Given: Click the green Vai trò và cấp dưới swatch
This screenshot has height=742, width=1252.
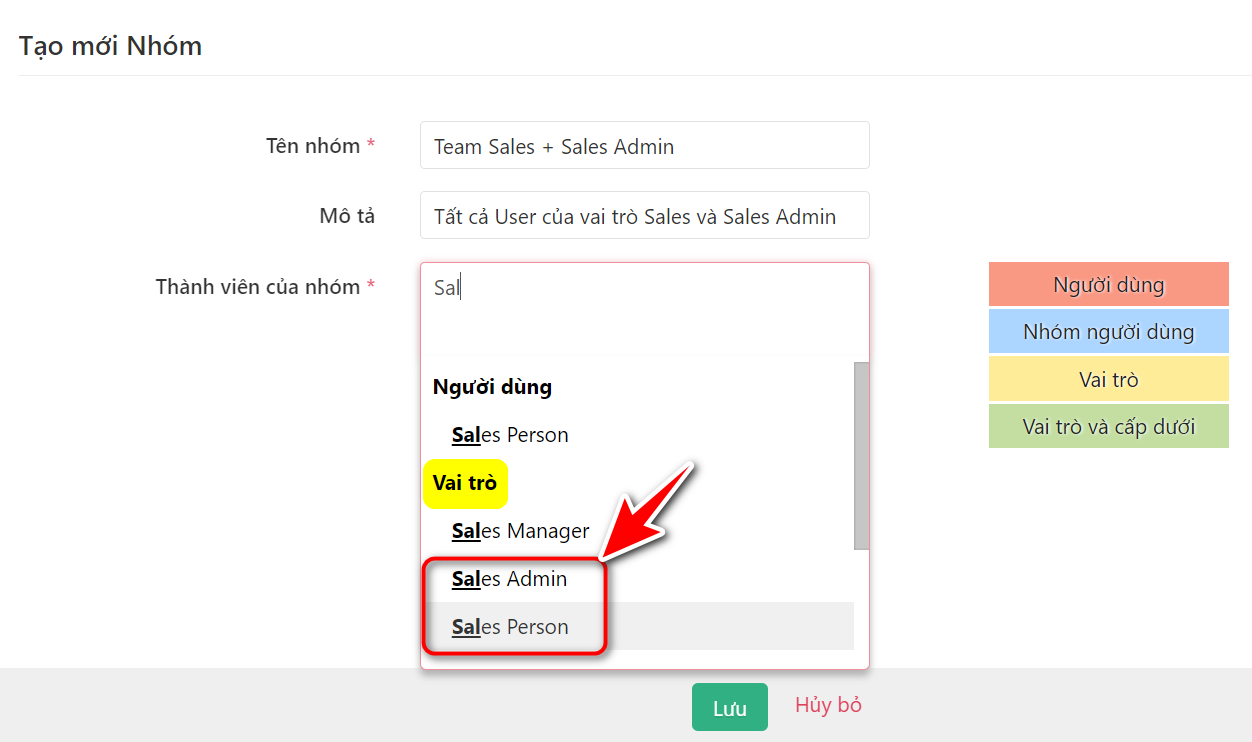Looking at the screenshot, I should click(1108, 427).
